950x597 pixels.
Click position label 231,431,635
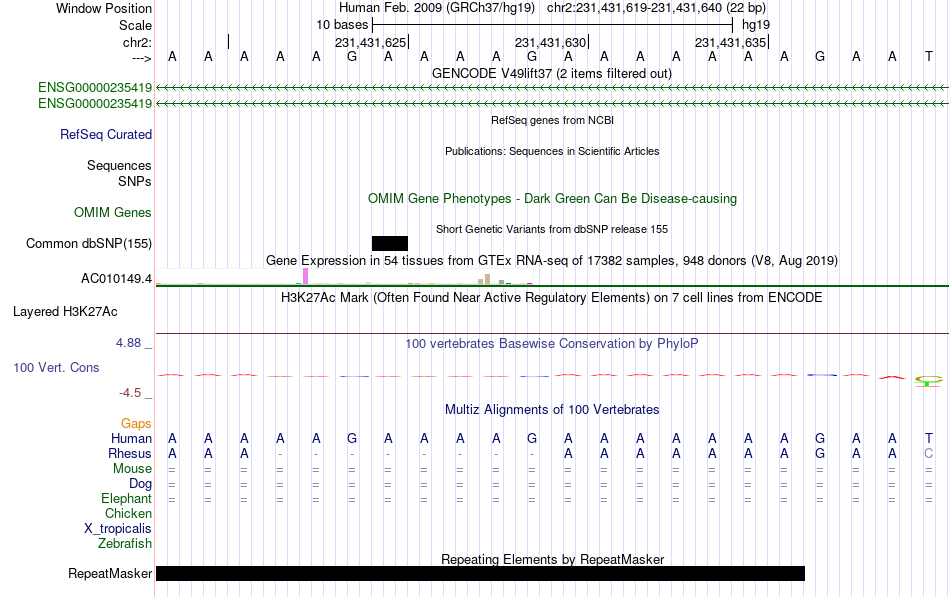pyautogui.click(x=730, y=42)
